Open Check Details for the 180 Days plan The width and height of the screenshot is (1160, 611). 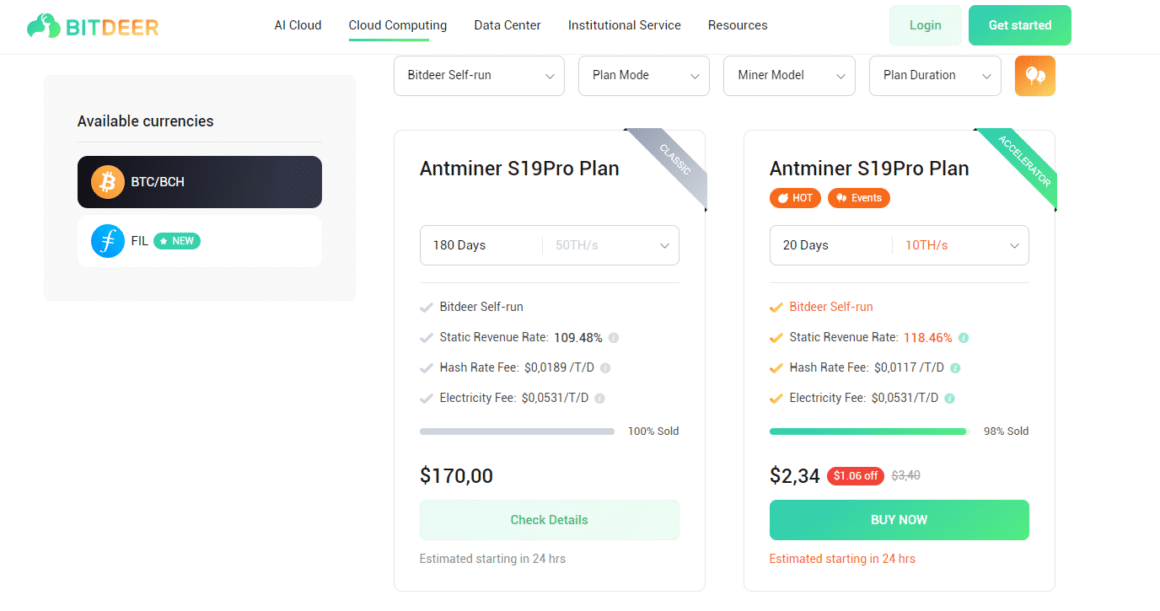[549, 520]
